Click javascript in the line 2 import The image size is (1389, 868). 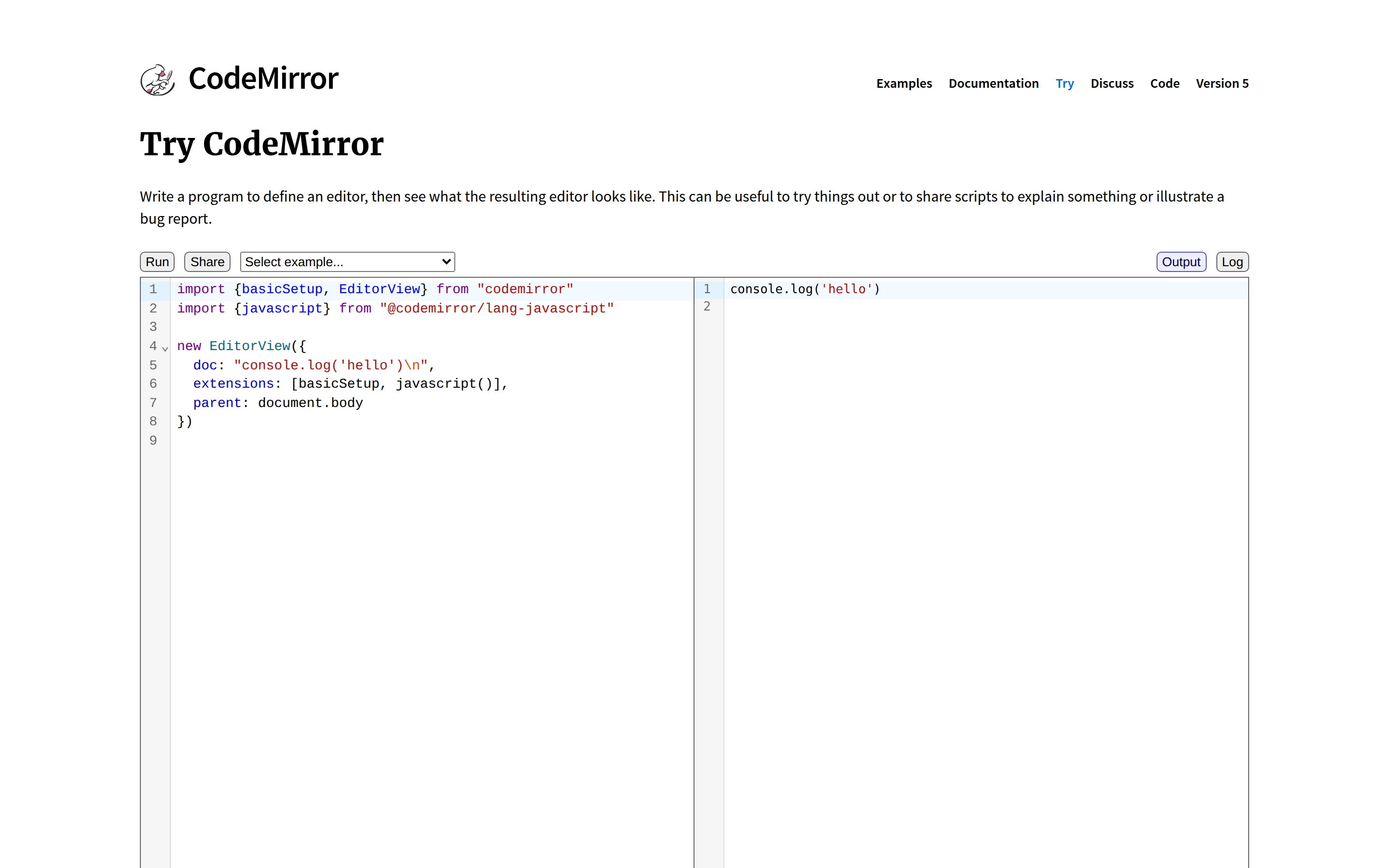click(x=282, y=308)
